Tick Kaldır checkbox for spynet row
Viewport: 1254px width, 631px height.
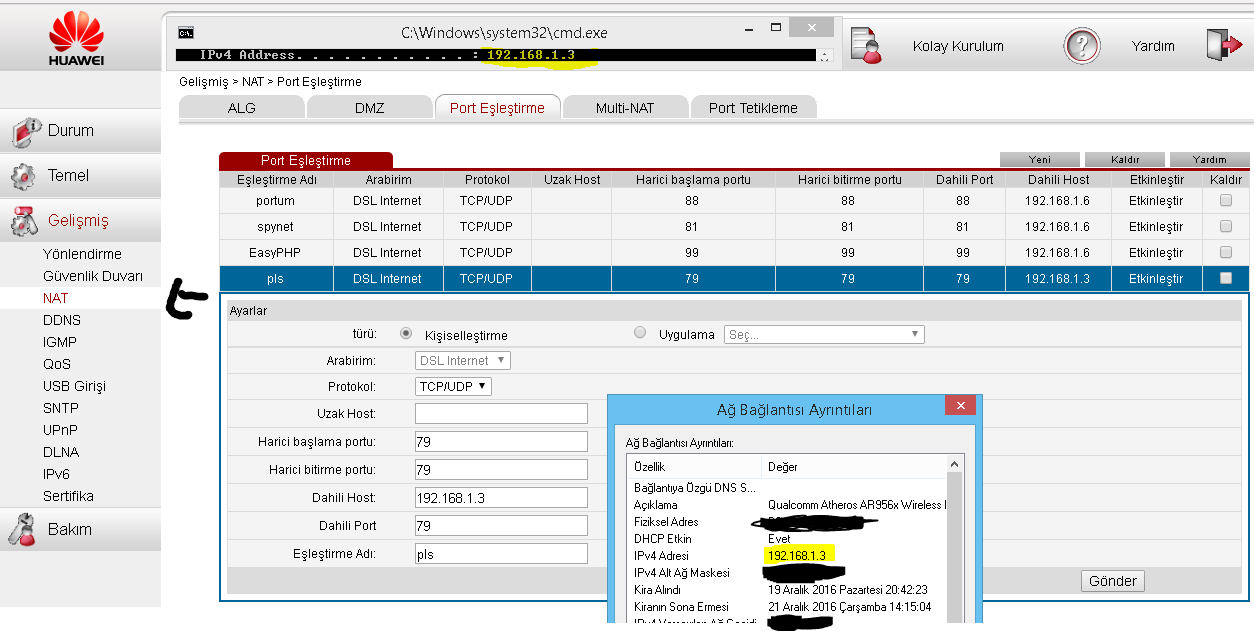pos(1226,226)
